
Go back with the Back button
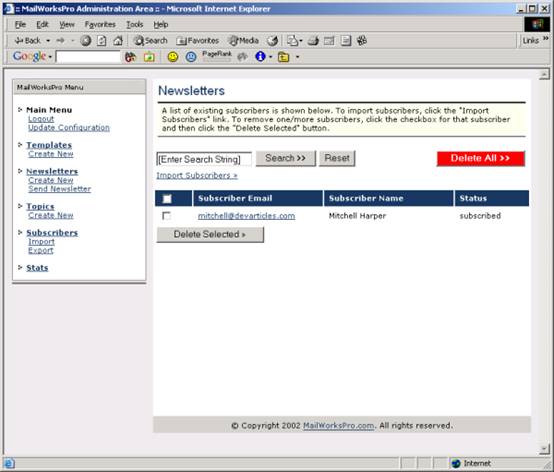(28, 41)
